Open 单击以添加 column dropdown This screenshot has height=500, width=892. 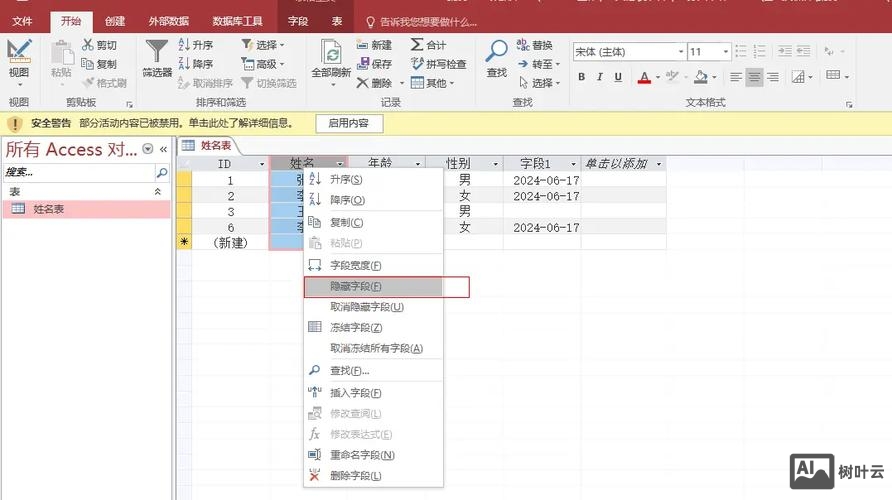(x=659, y=164)
